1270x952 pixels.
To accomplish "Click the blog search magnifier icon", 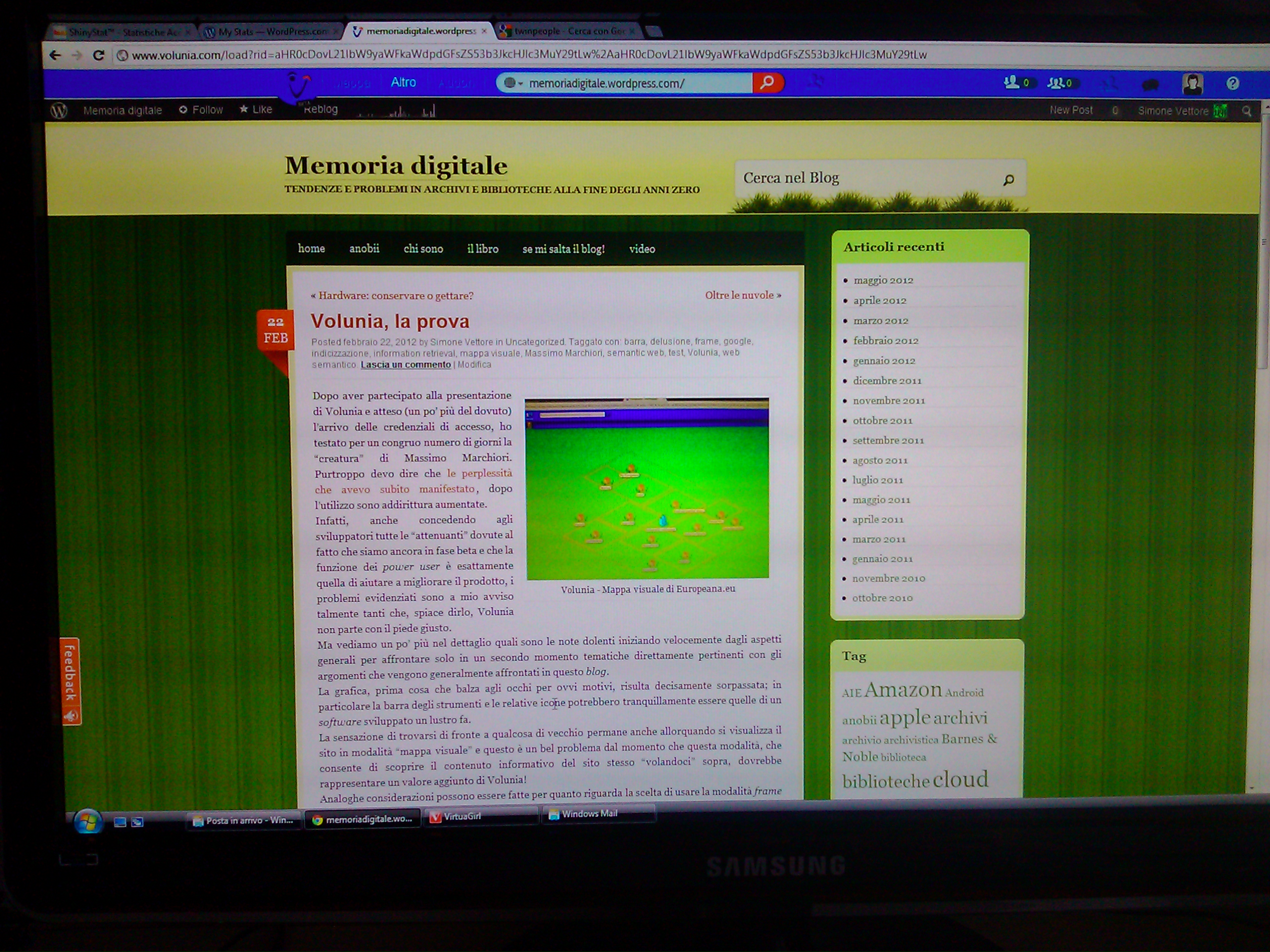I will click(1008, 180).
